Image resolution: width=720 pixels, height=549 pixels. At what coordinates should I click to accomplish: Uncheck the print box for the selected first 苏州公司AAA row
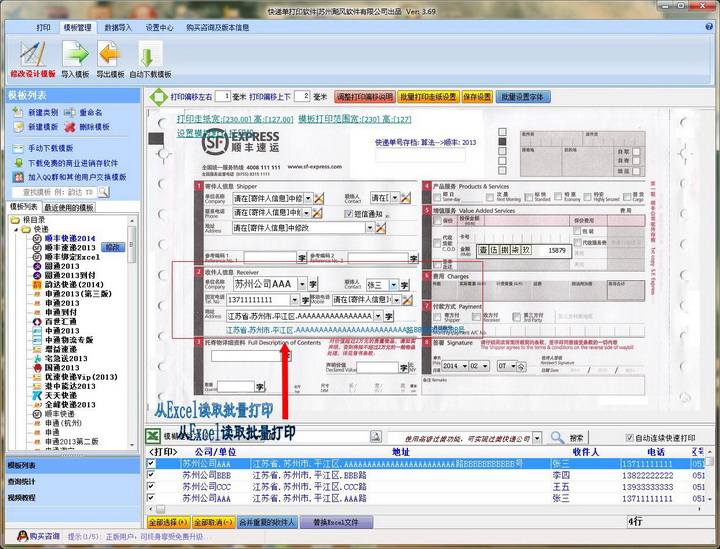[151, 463]
